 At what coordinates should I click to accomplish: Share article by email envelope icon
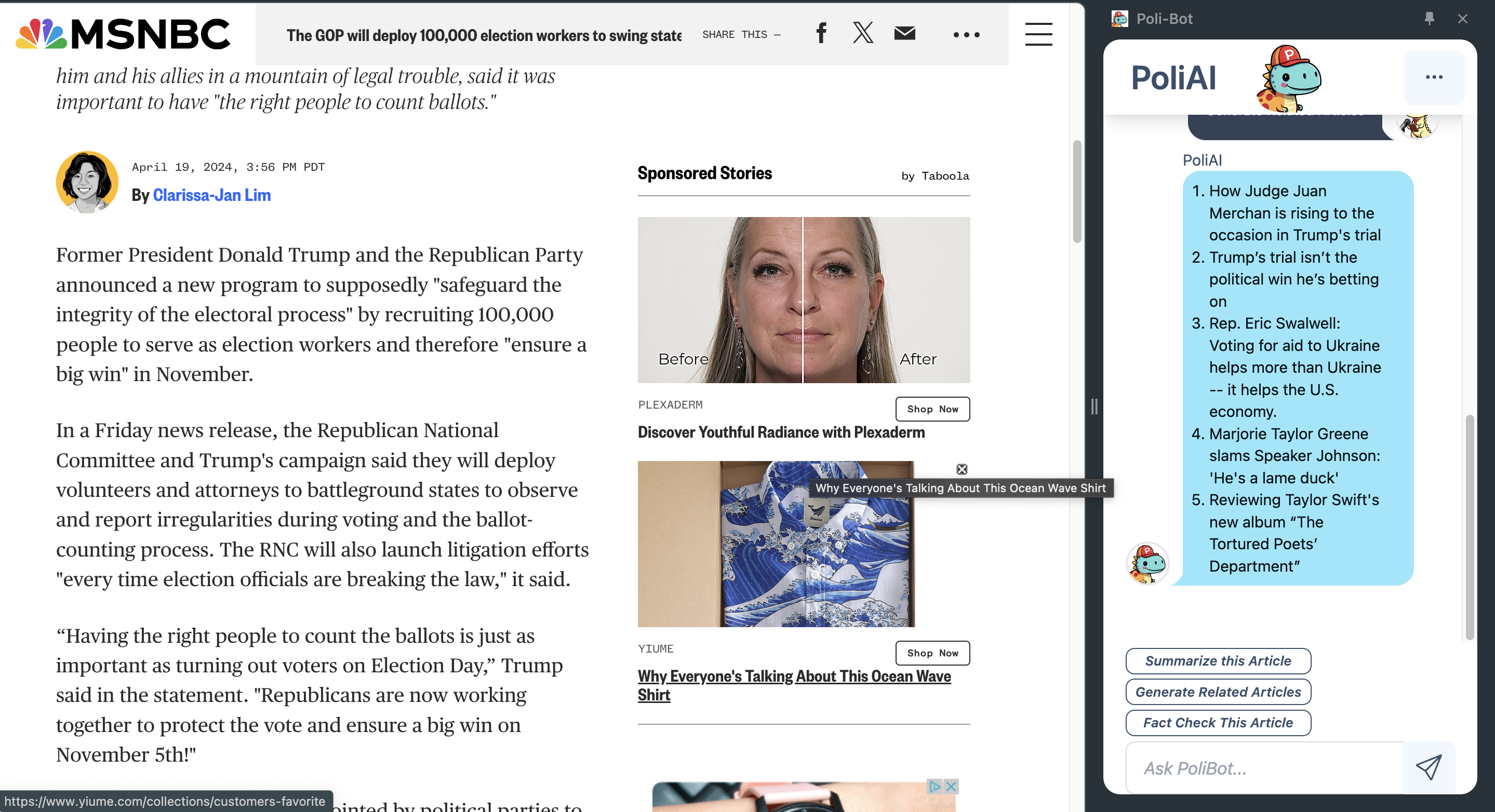(x=904, y=33)
